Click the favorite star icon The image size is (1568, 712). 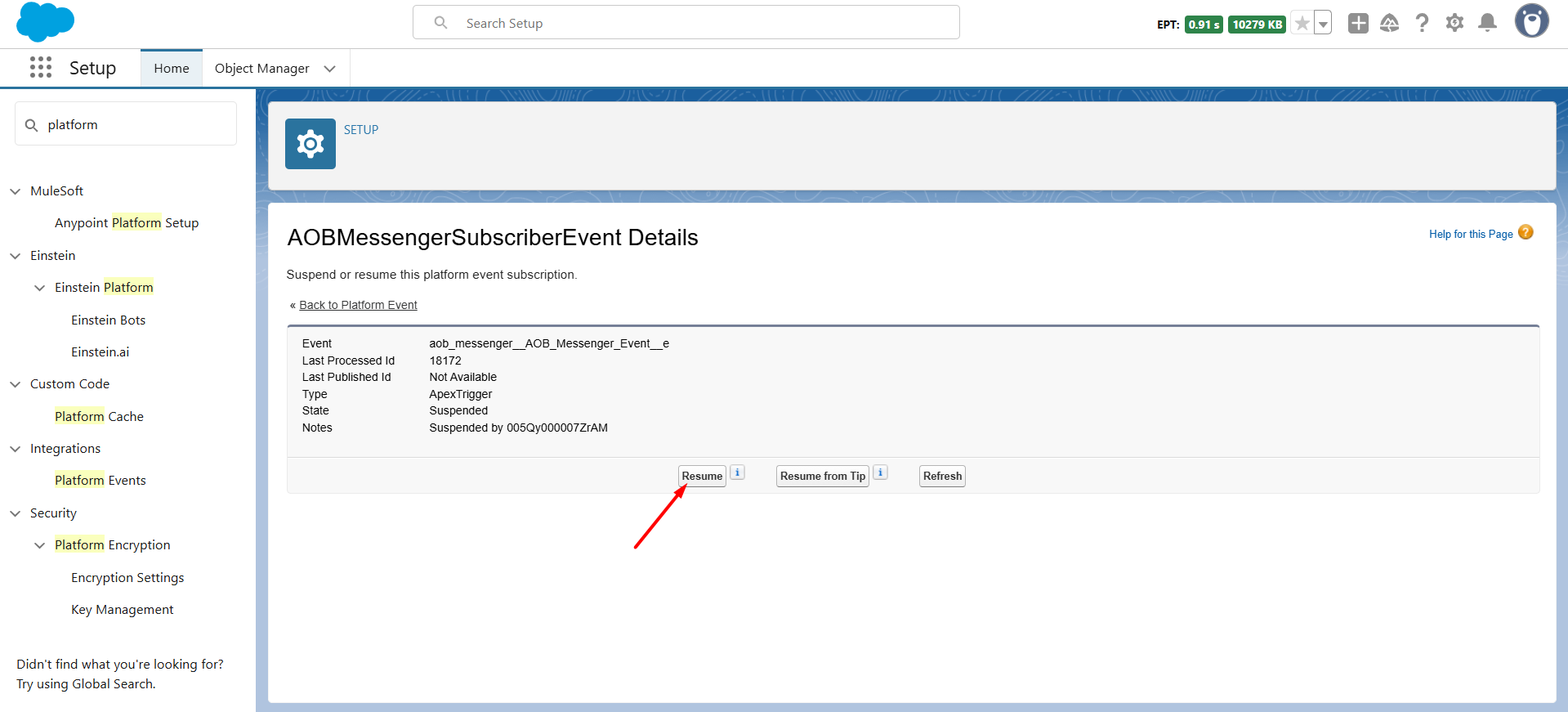tap(1302, 24)
